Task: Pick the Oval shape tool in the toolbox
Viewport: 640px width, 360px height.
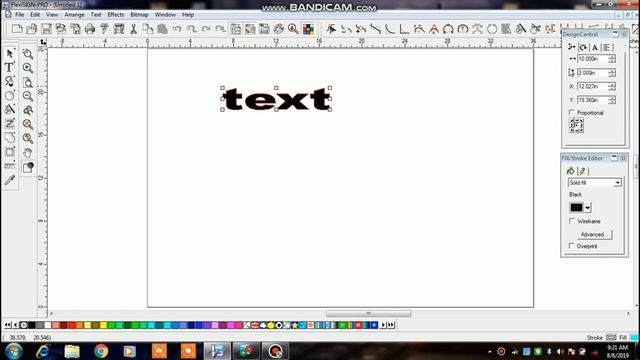Action: [x=9, y=96]
